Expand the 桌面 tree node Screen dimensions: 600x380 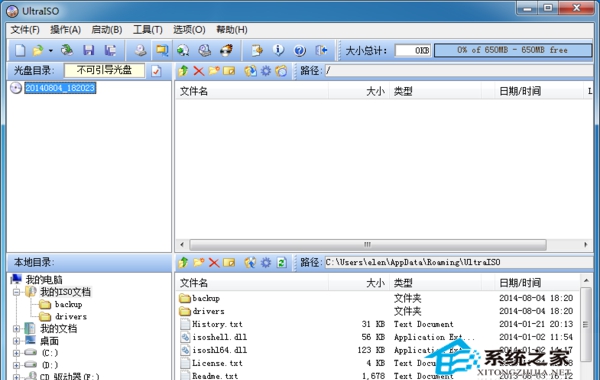pyautogui.click(x=16, y=341)
